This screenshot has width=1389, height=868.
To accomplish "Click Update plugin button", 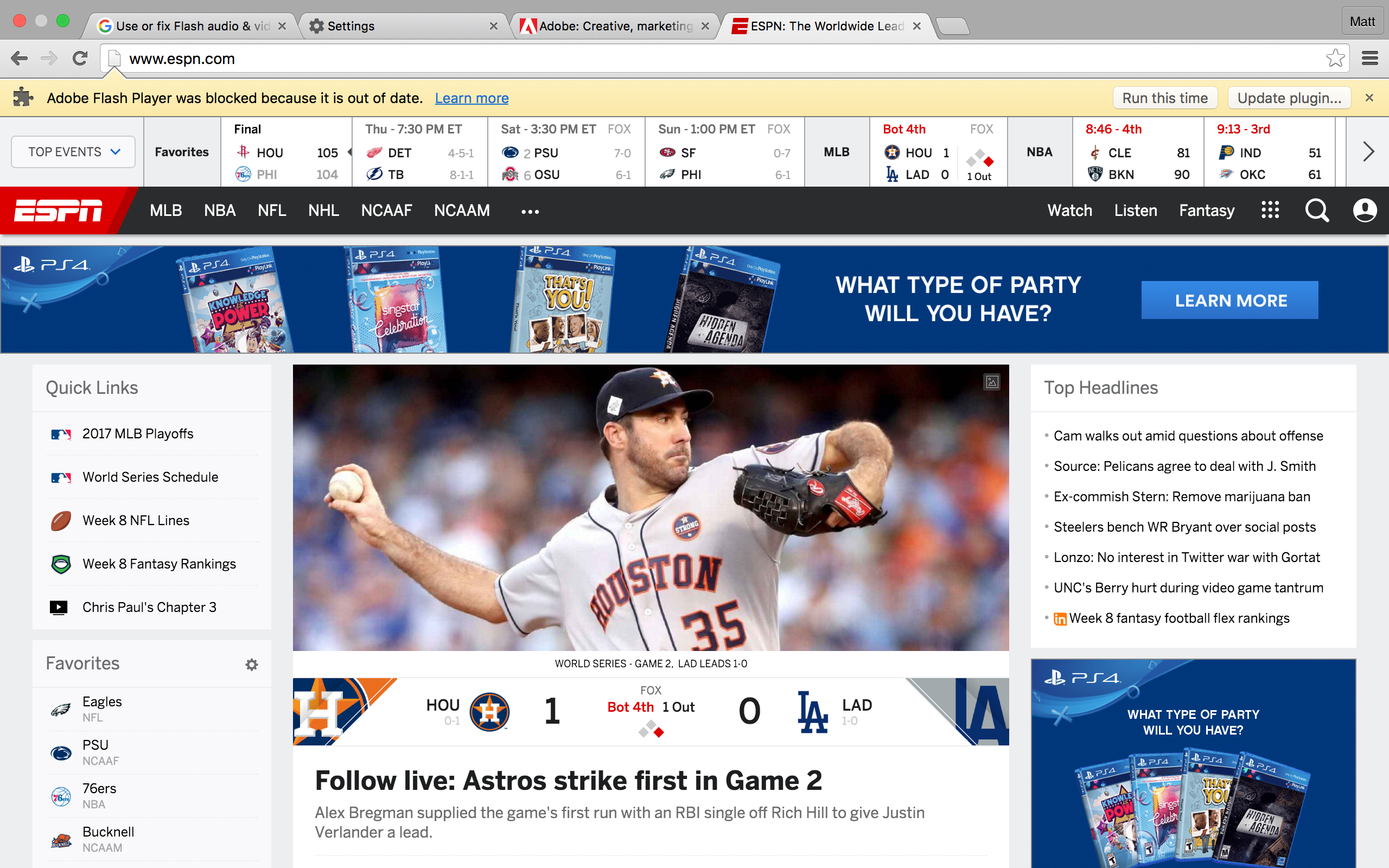I will coord(1289,98).
